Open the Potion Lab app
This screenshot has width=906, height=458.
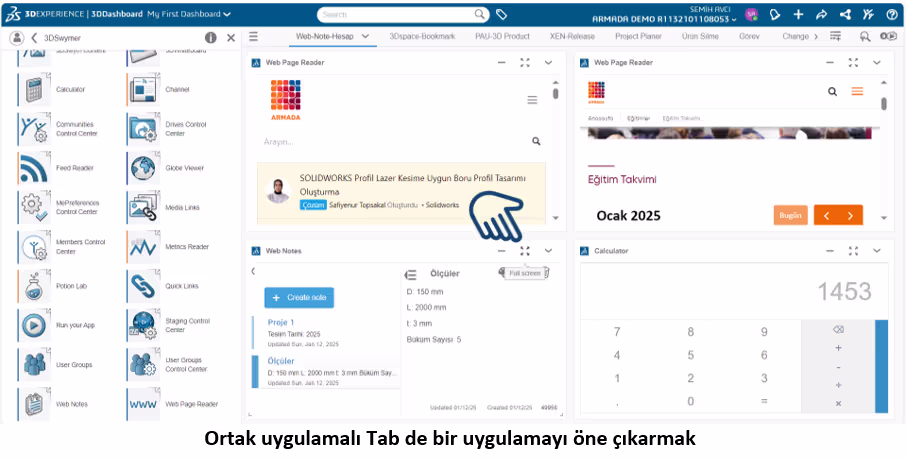(36, 286)
